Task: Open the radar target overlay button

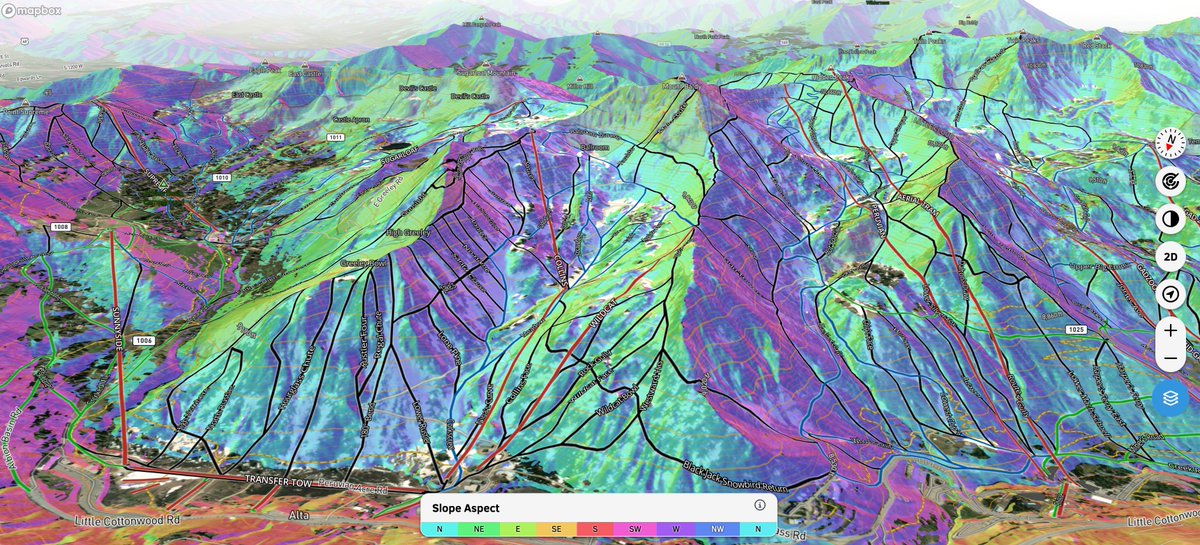Action: (x=1170, y=181)
